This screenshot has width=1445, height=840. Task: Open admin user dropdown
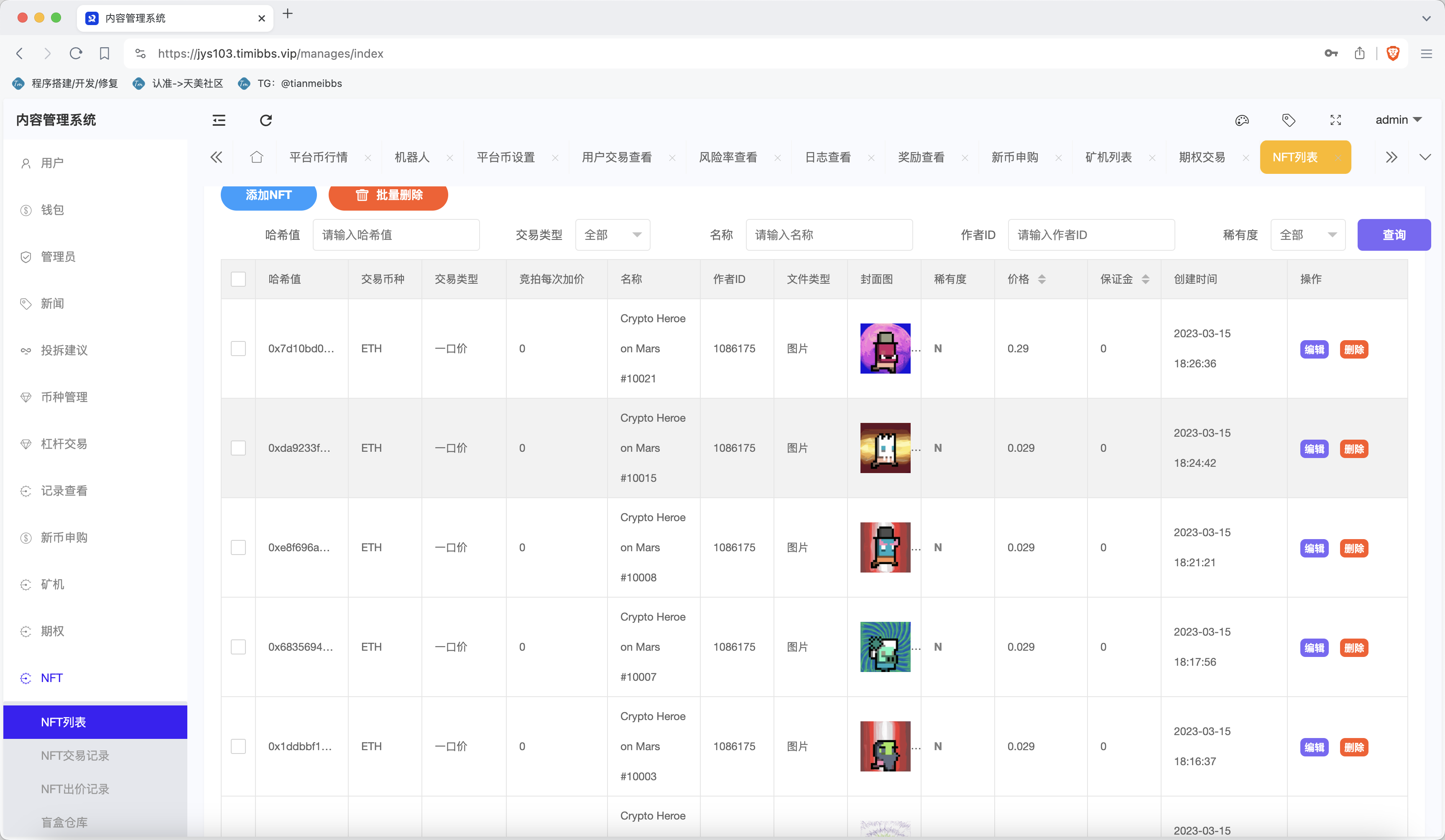1398,120
